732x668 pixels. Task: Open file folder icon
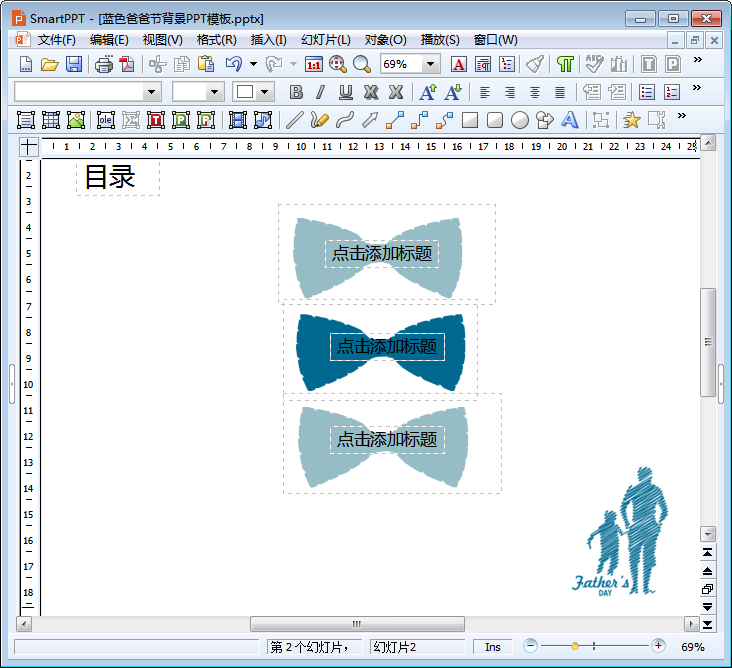[x=49, y=64]
